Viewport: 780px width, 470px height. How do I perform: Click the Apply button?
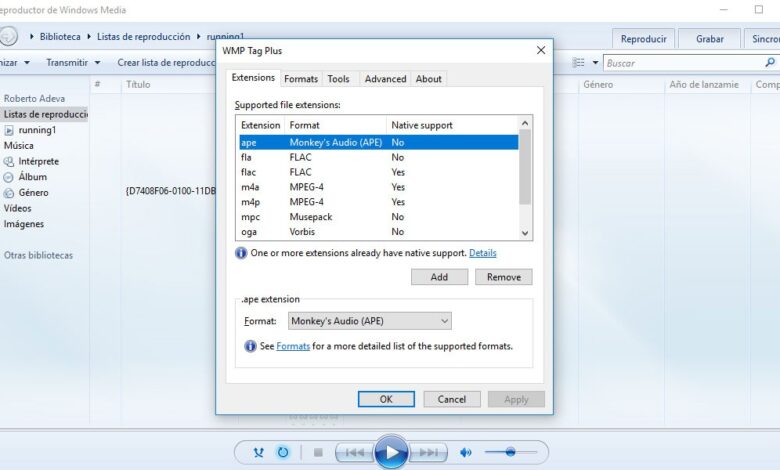pyautogui.click(x=516, y=399)
